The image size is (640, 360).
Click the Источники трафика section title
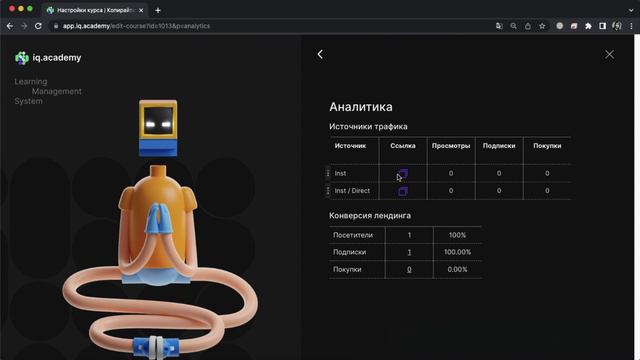point(368,127)
